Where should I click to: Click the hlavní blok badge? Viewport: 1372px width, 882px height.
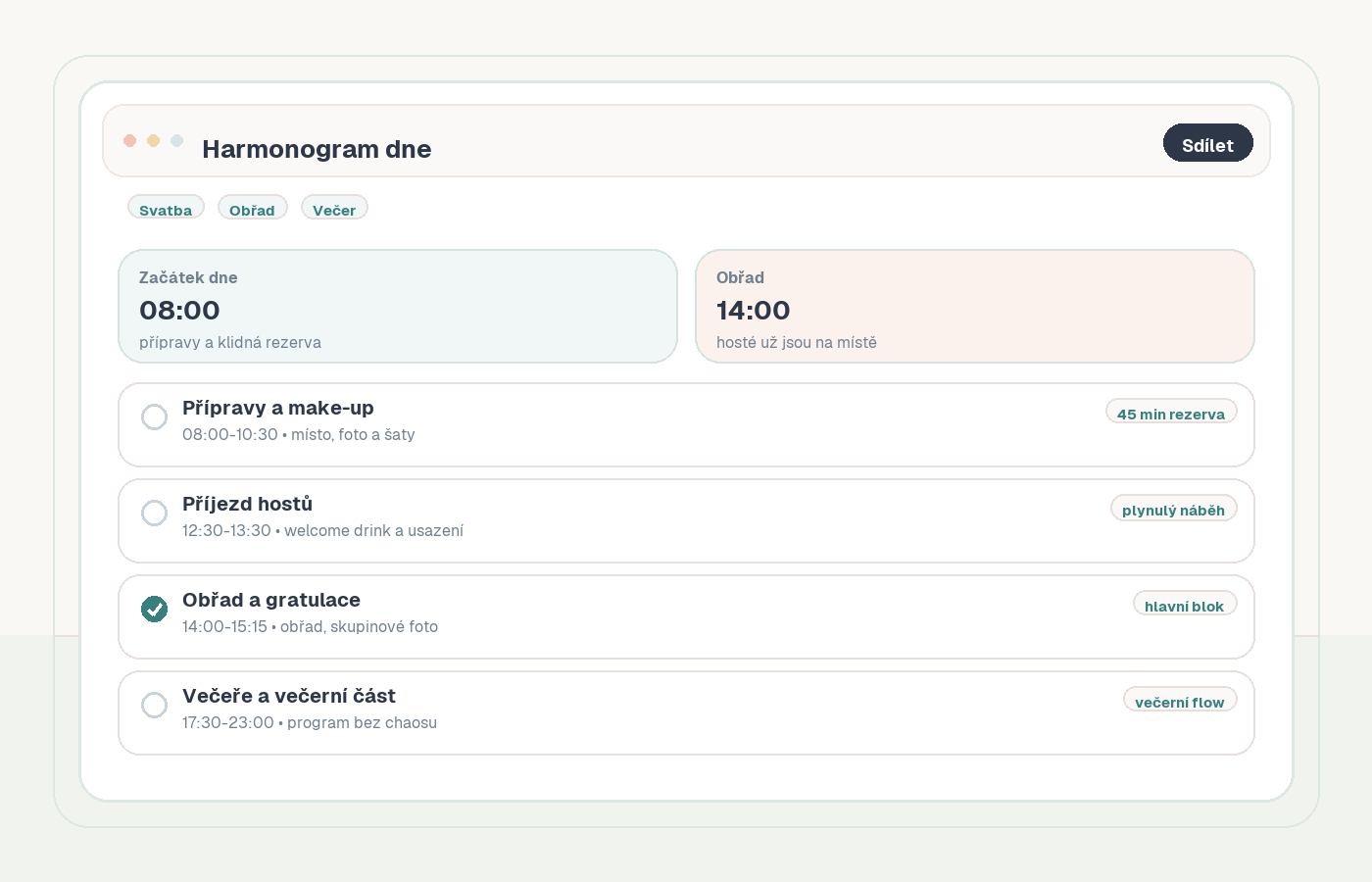(x=1184, y=605)
